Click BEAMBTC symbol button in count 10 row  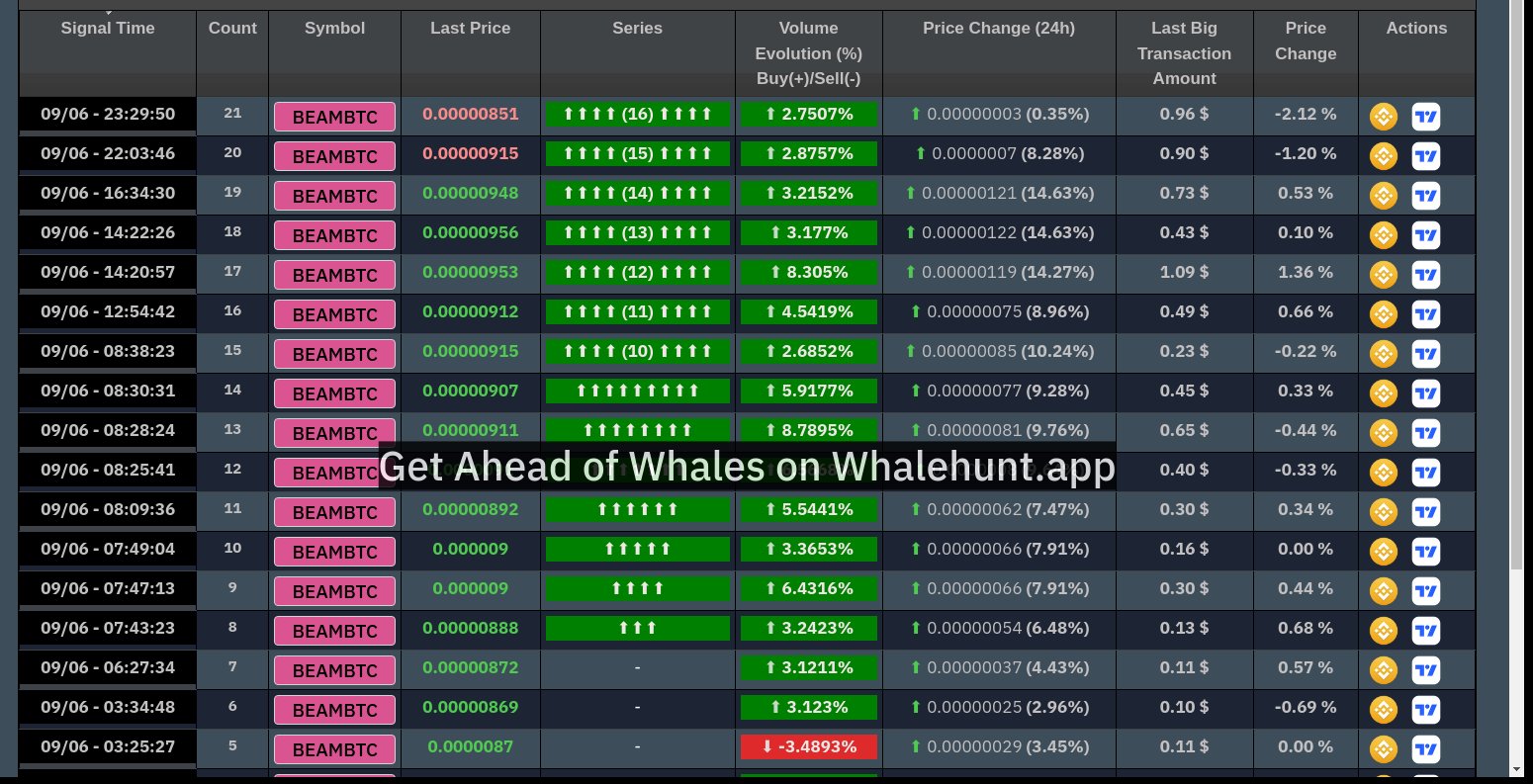(x=334, y=552)
